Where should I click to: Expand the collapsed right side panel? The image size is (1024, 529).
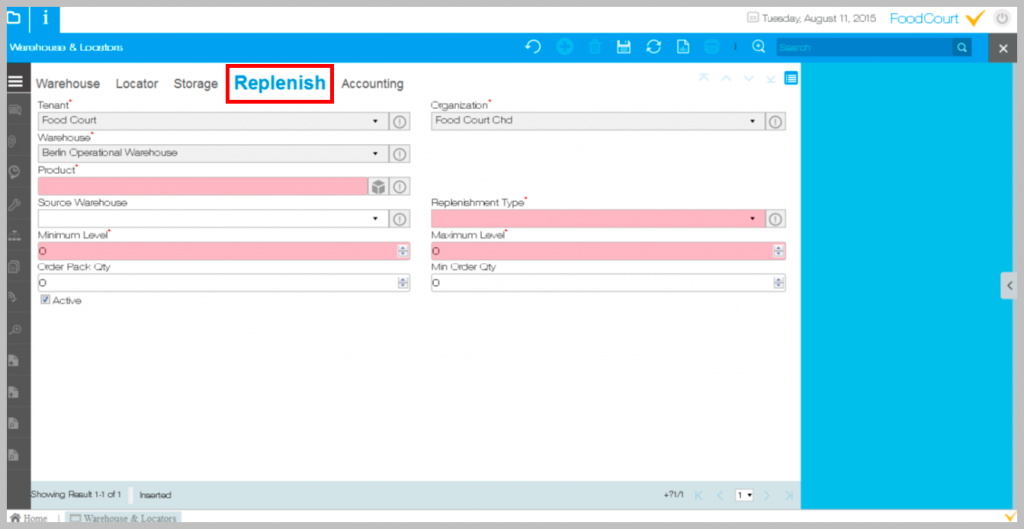coord(1009,285)
